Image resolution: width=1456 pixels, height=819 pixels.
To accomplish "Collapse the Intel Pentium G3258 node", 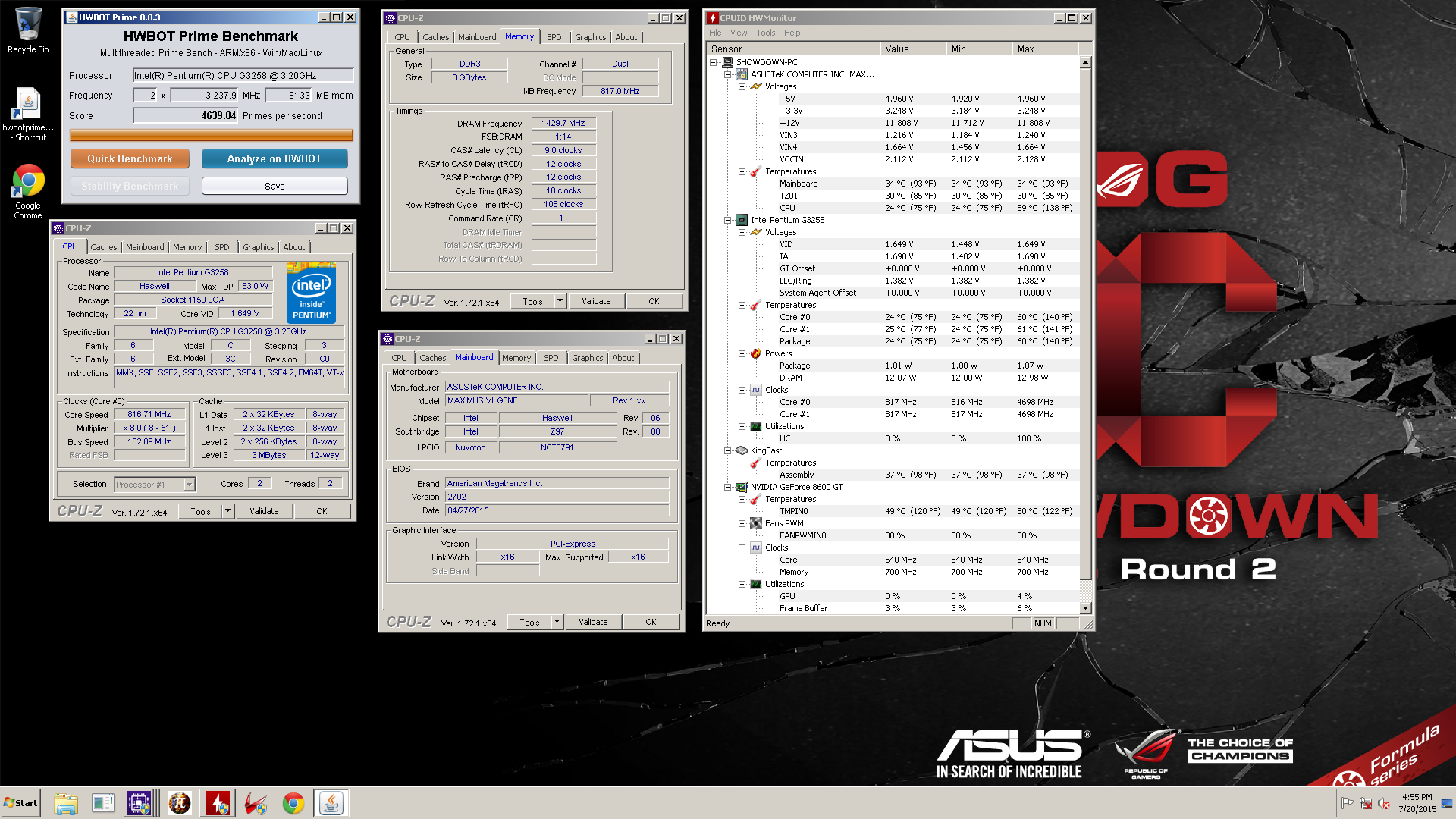I will 728,220.
